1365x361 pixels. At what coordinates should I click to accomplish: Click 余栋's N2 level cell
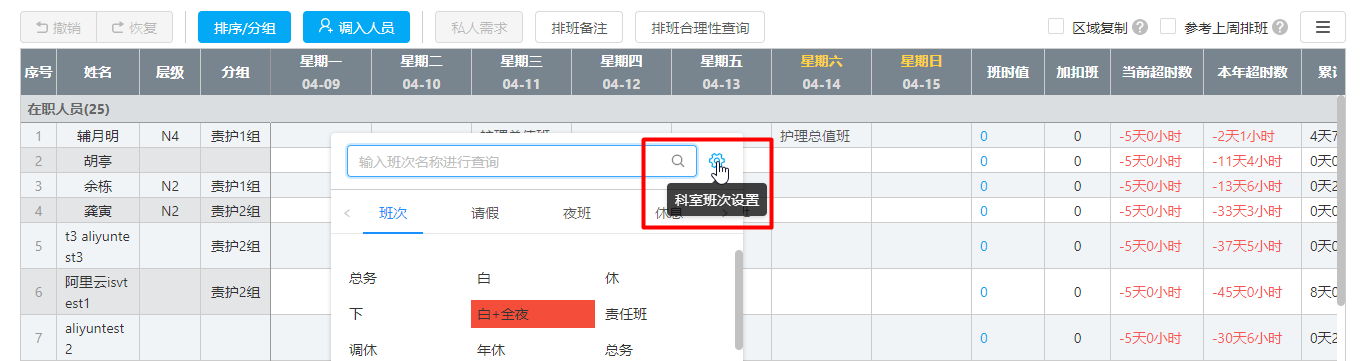(170, 185)
